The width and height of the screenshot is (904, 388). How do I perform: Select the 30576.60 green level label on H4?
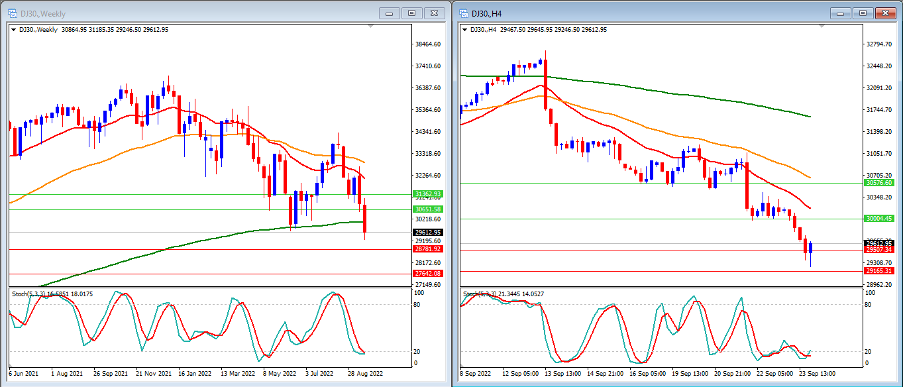879,183
